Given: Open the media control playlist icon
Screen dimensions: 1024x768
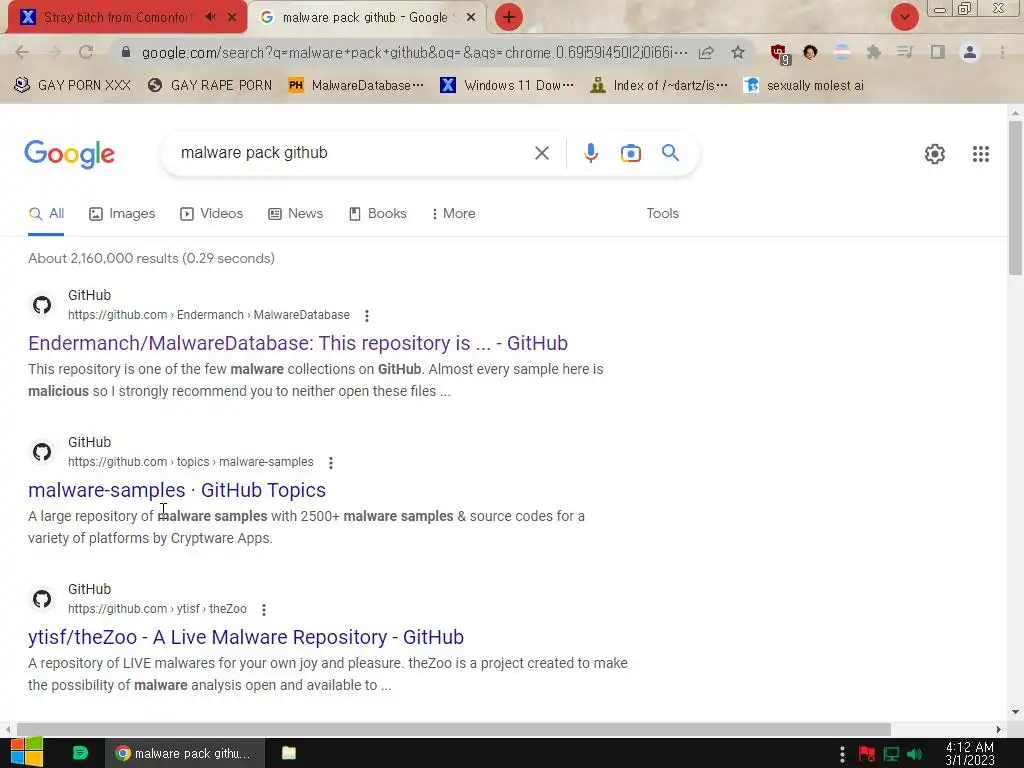Looking at the screenshot, I should tap(905, 52).
